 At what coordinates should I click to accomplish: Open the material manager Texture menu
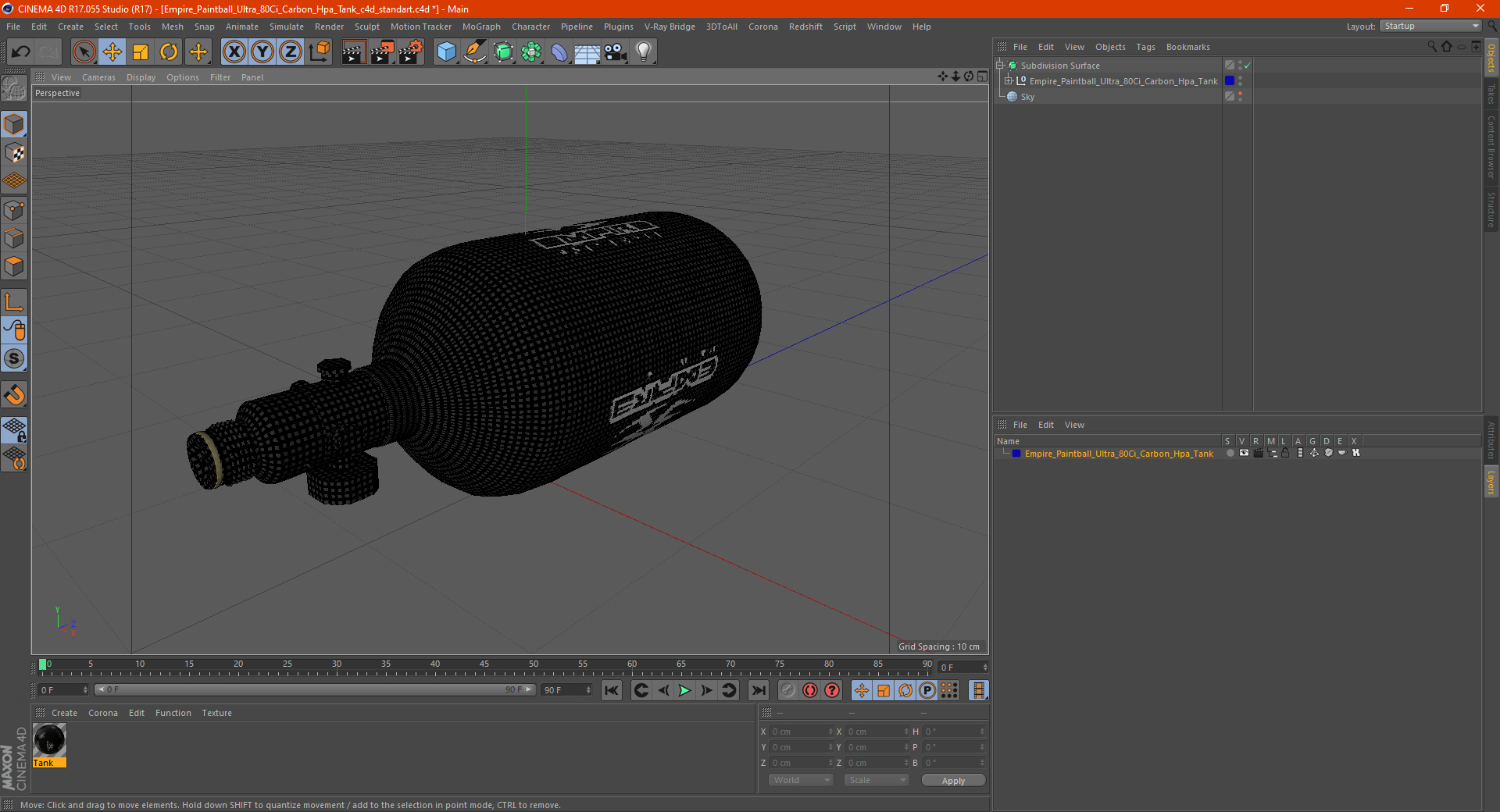(x=216, y=713)
